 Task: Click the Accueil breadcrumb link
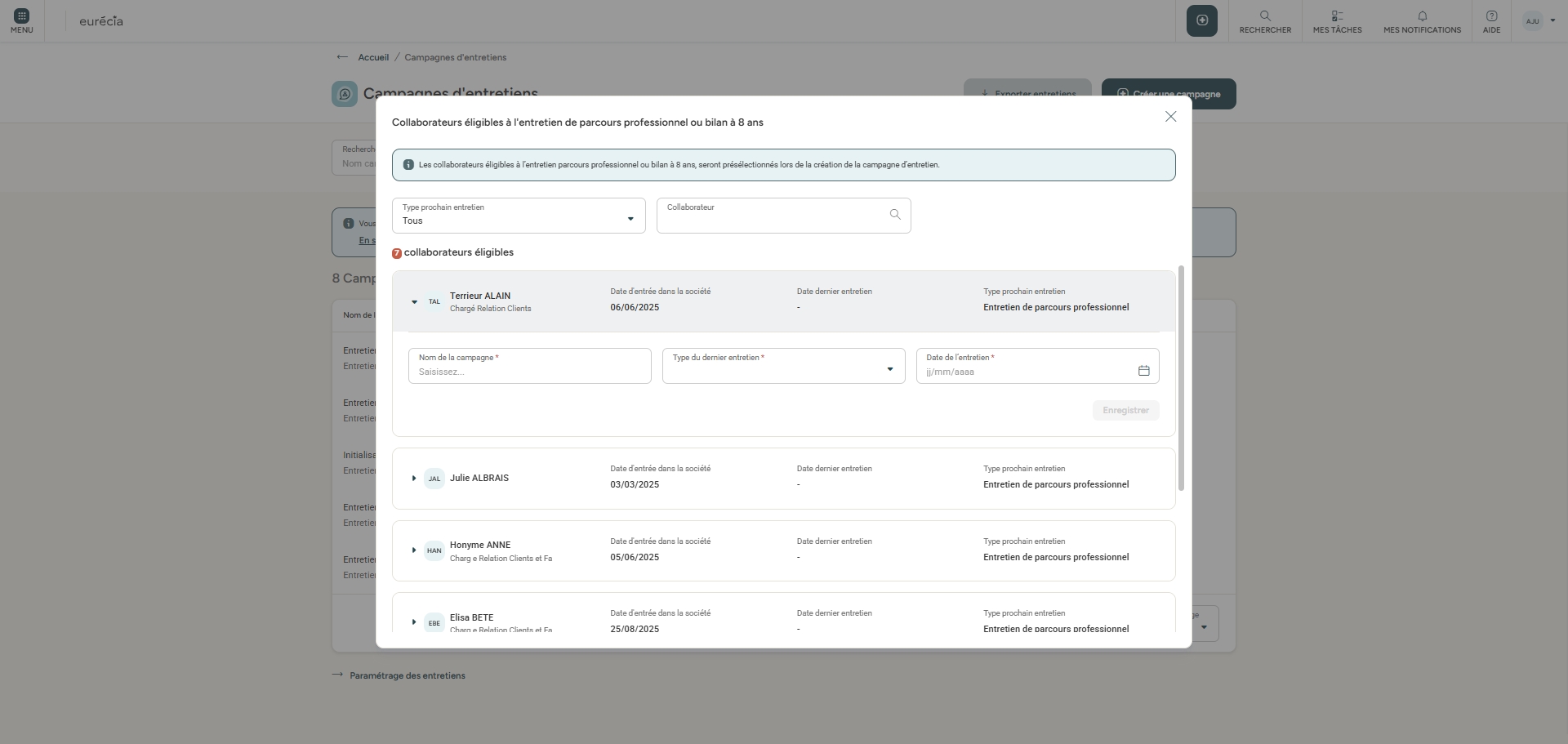pyautogui.click(x=373, y=57)
